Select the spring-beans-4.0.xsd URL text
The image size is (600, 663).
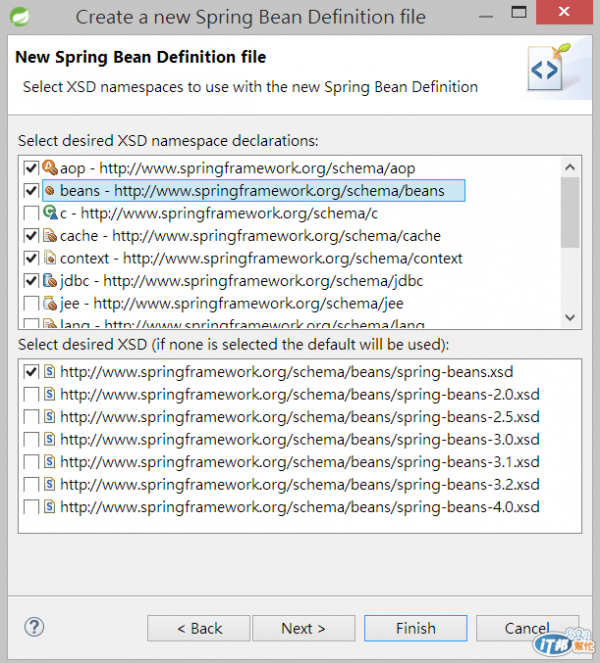pos(300,507)
